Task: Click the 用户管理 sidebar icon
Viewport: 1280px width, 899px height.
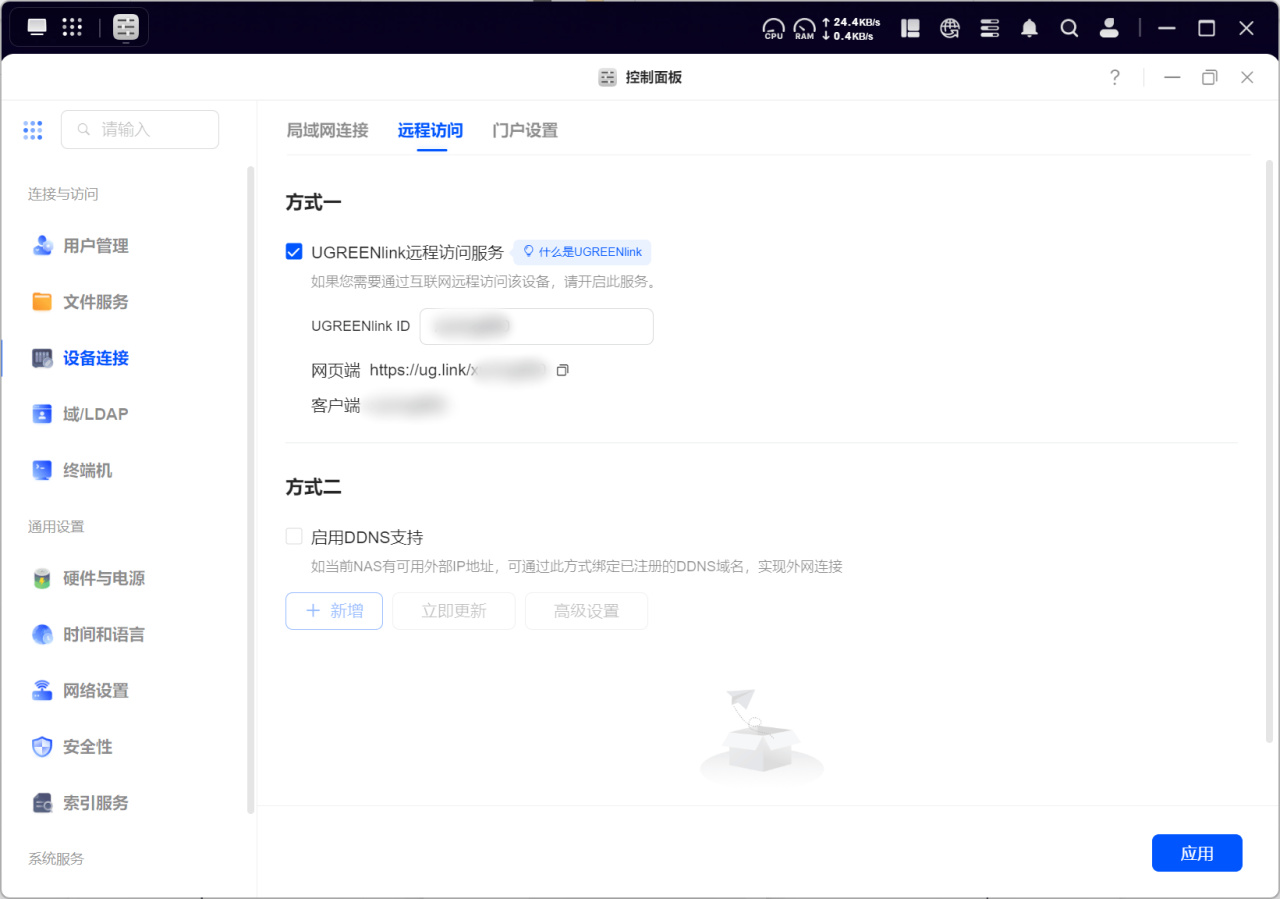Action: (x=42, y=246)
